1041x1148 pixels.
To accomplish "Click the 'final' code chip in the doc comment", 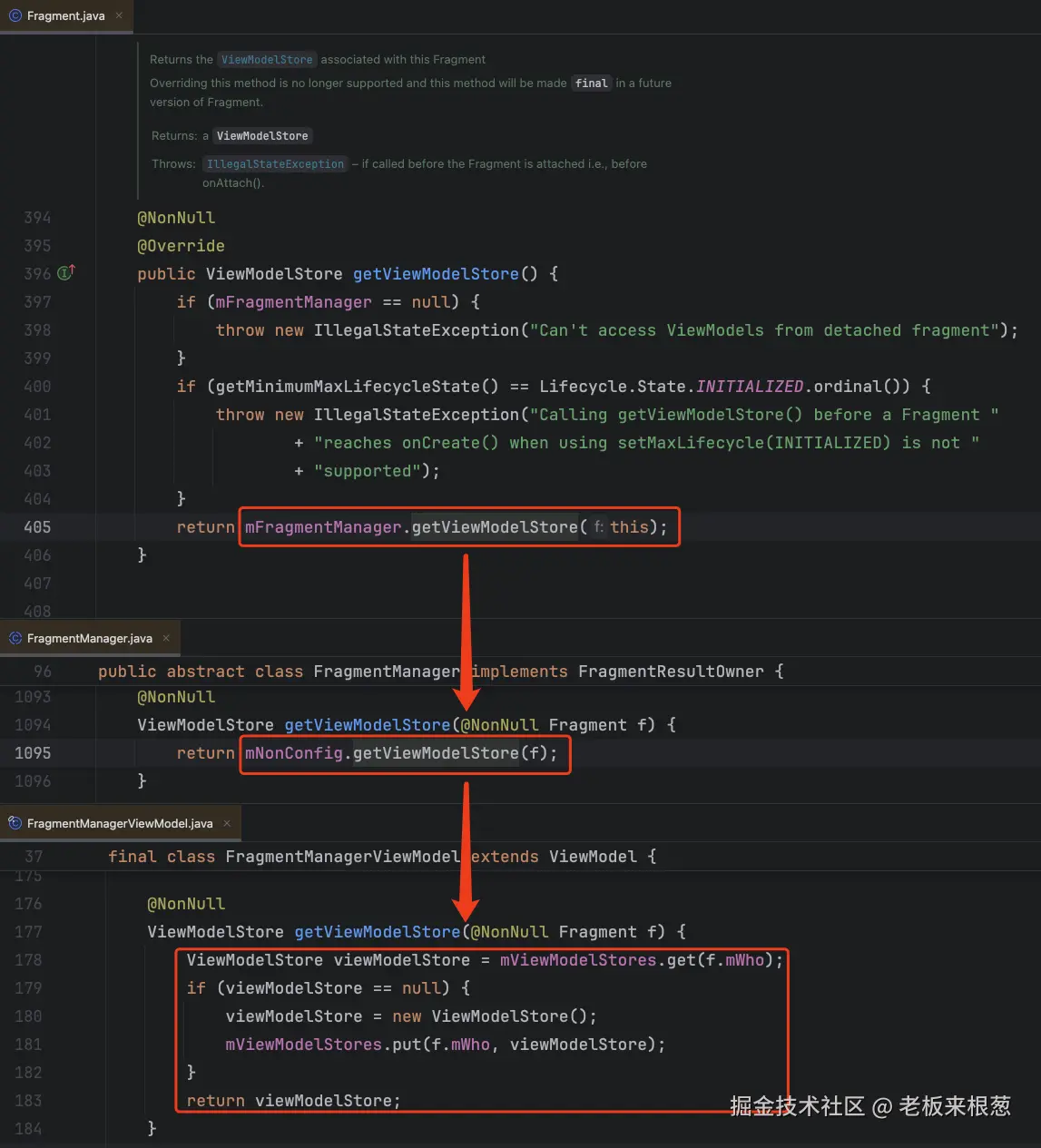I will [x=592, y=83].
